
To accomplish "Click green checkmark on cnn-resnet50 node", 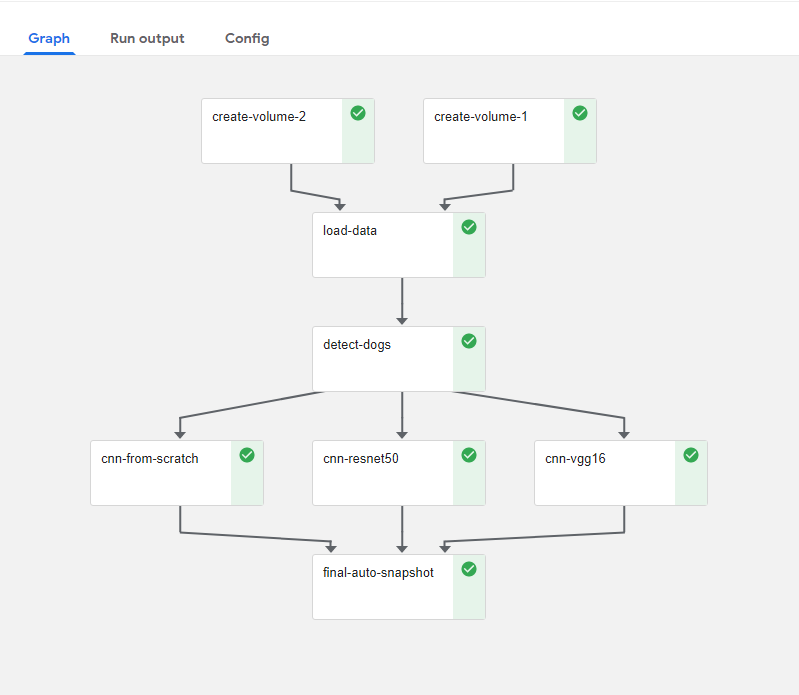I will tap(469, 455).
